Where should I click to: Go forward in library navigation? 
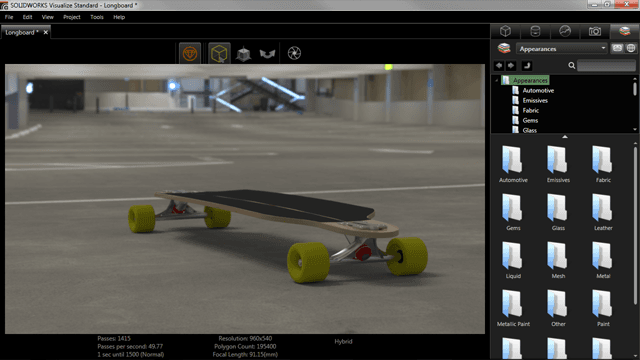pyautogui.click(x=511, y=65)
